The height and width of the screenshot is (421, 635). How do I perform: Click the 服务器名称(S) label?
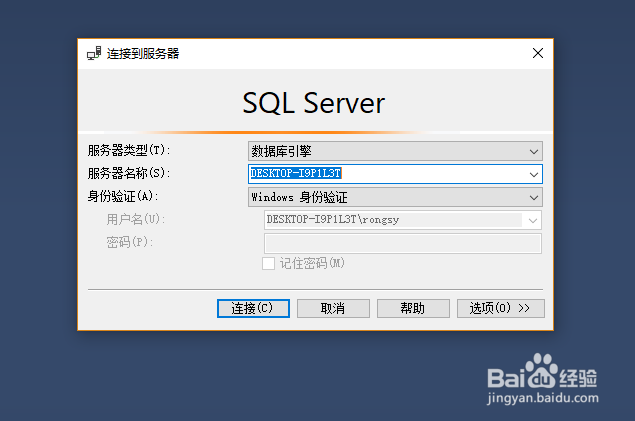[x=129, y=174]
